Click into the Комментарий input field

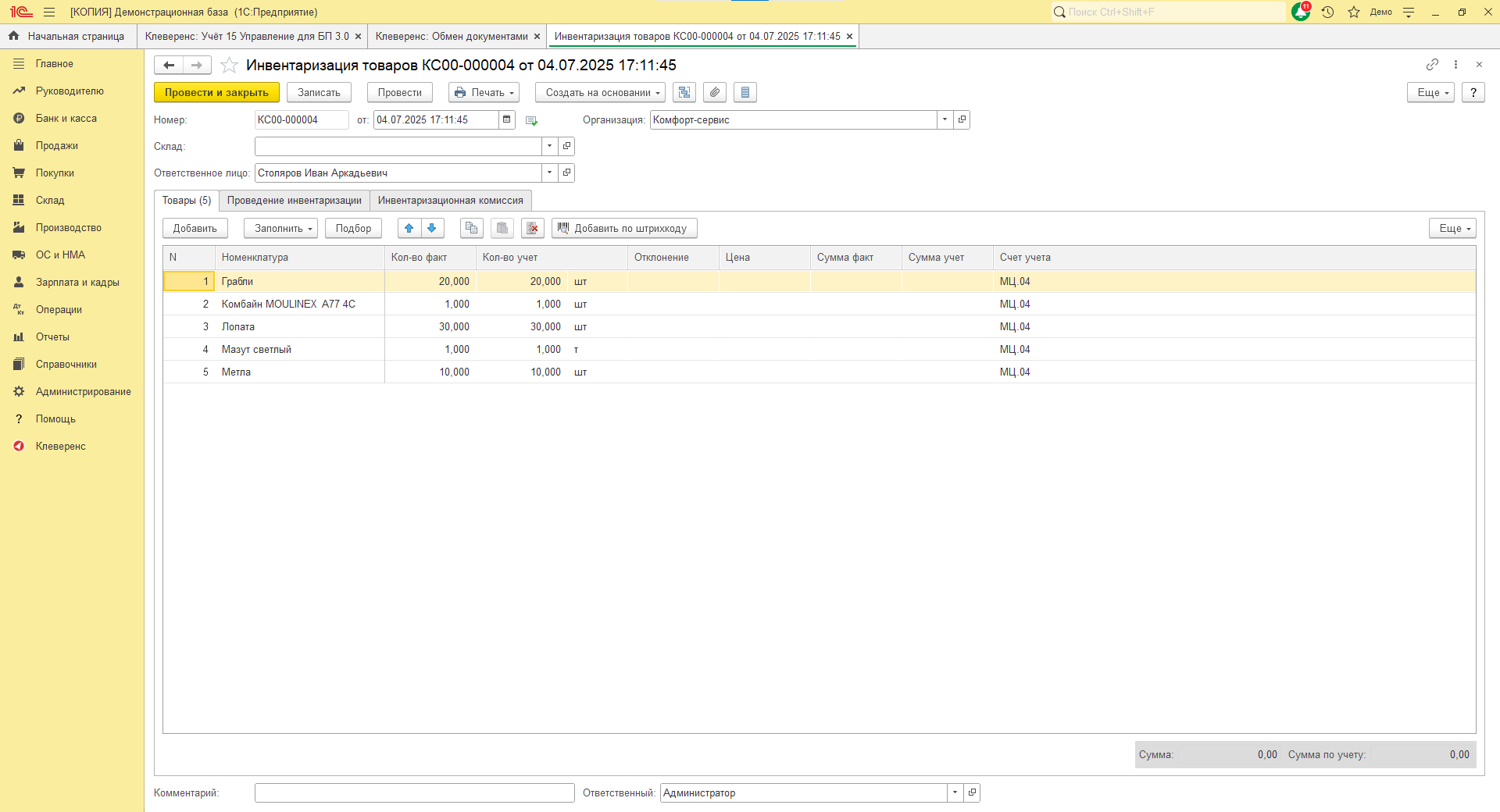tap(415, 792)
